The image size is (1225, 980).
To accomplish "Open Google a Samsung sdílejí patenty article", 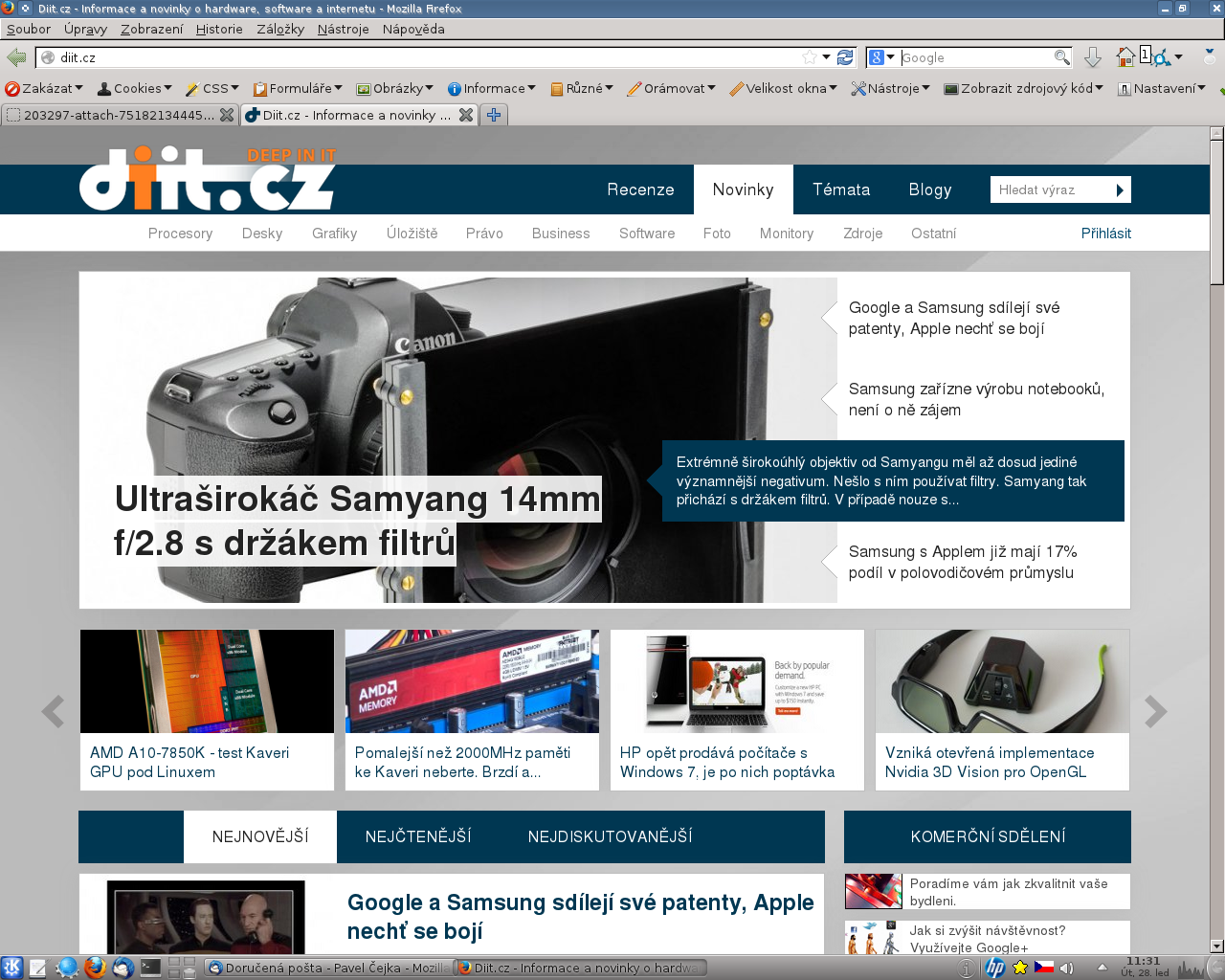I will (x=580, y=916).
